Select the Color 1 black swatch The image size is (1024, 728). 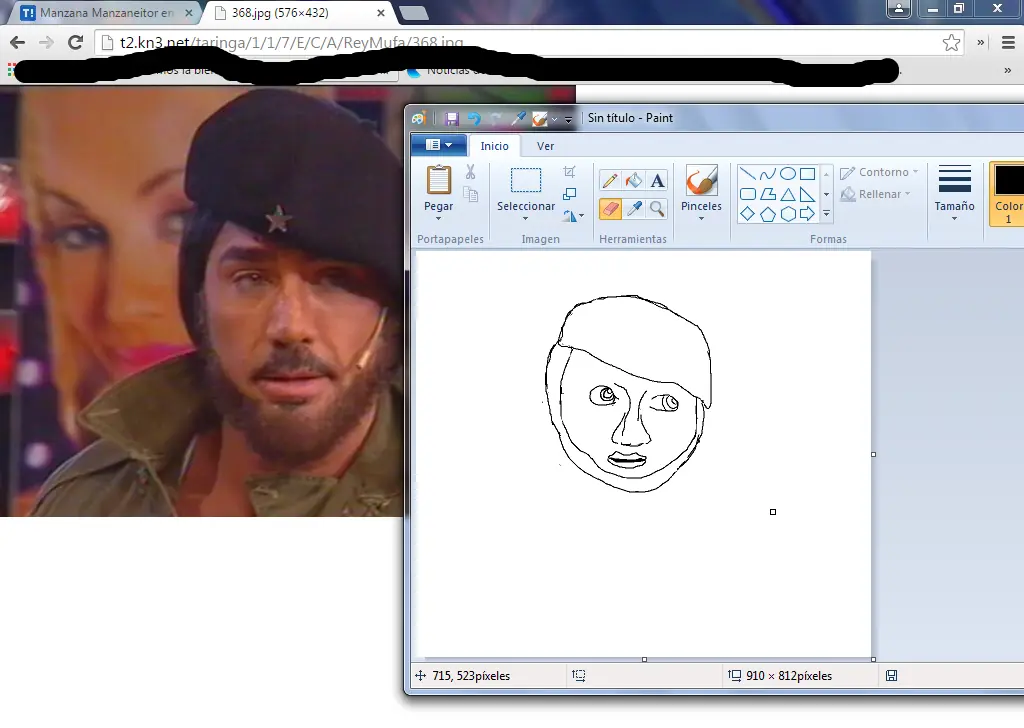(1008, 180)
